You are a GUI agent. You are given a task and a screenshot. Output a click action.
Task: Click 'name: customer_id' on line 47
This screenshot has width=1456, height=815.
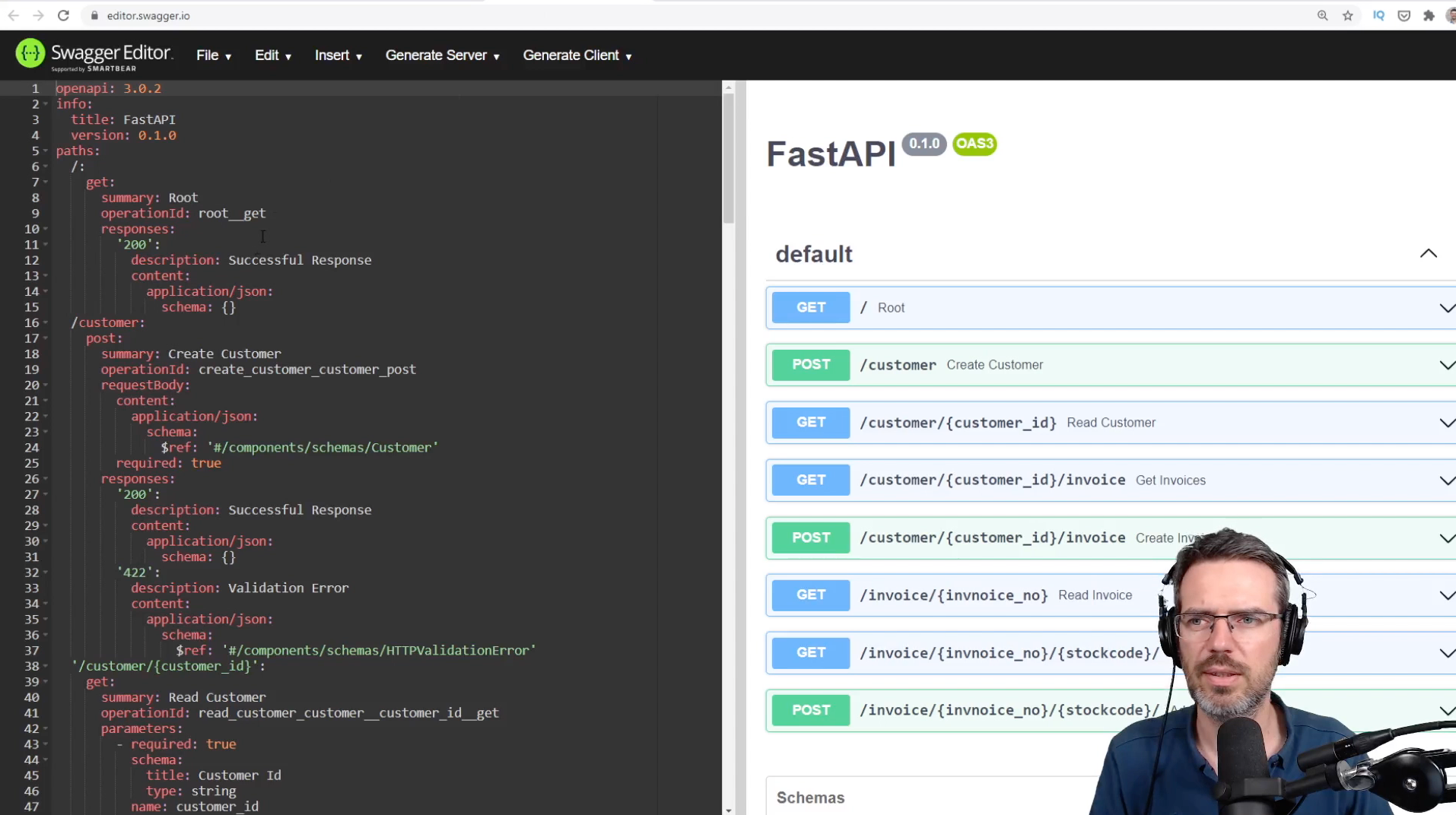[x=195, y=807]
